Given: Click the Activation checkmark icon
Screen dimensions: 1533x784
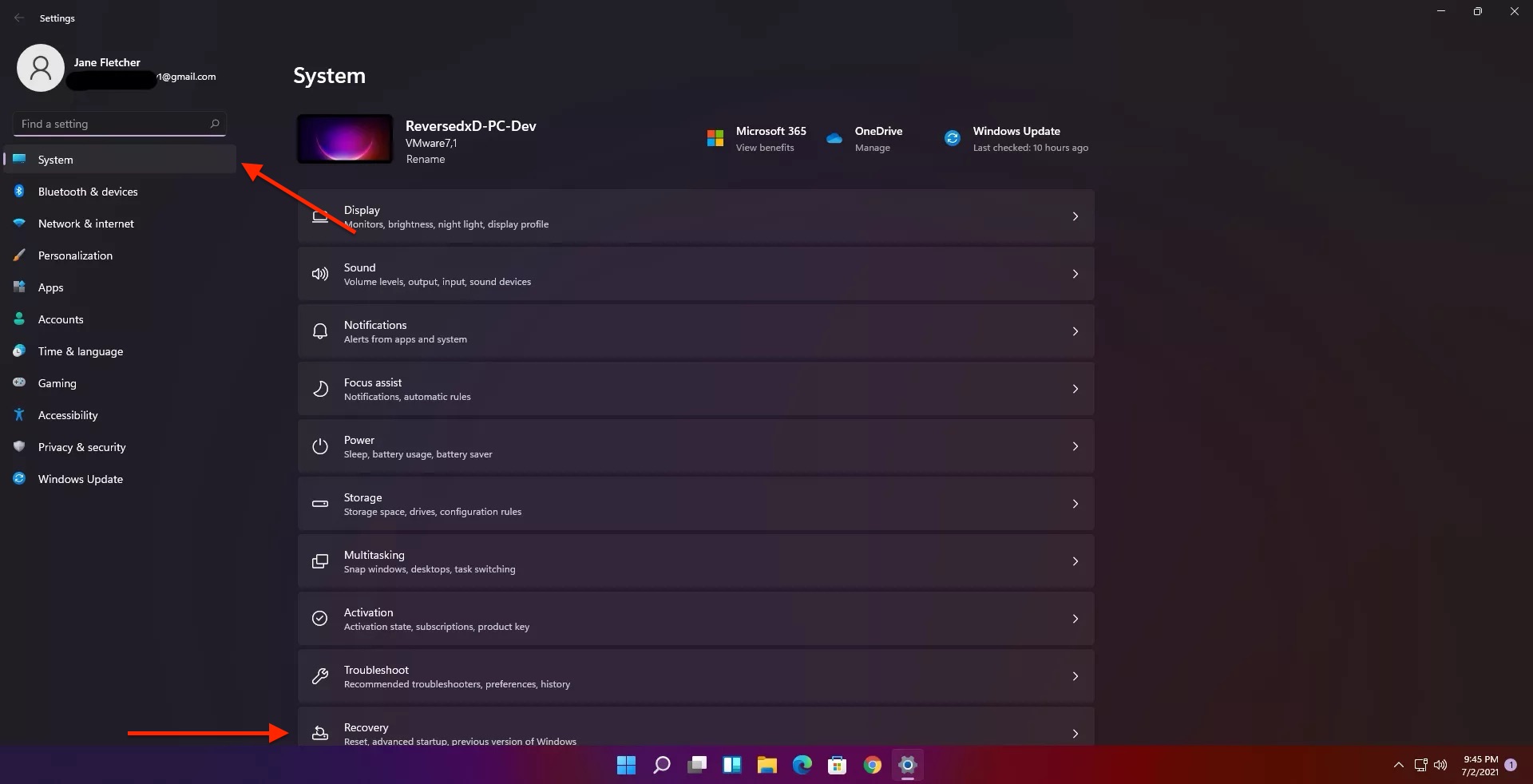Looking at the screenshot, I should pyautogui.click(x=319, y=619).
